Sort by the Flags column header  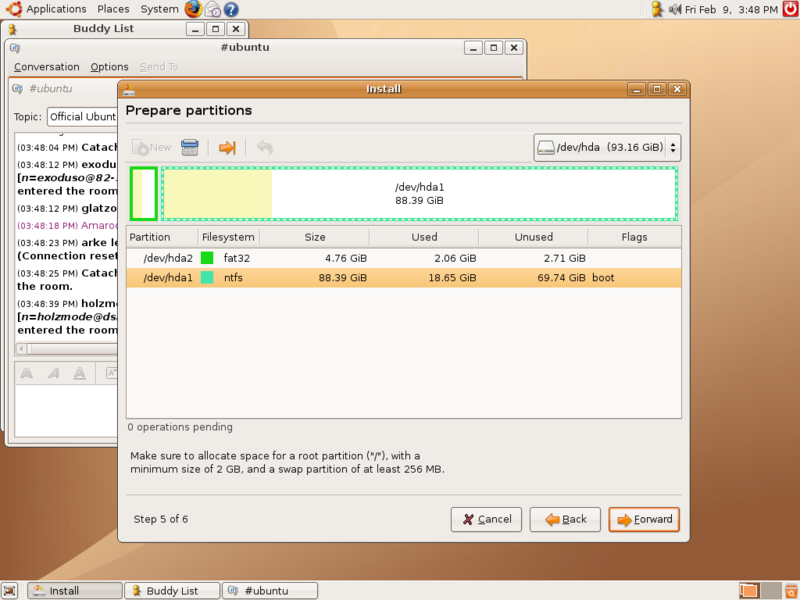pos(634,237)
